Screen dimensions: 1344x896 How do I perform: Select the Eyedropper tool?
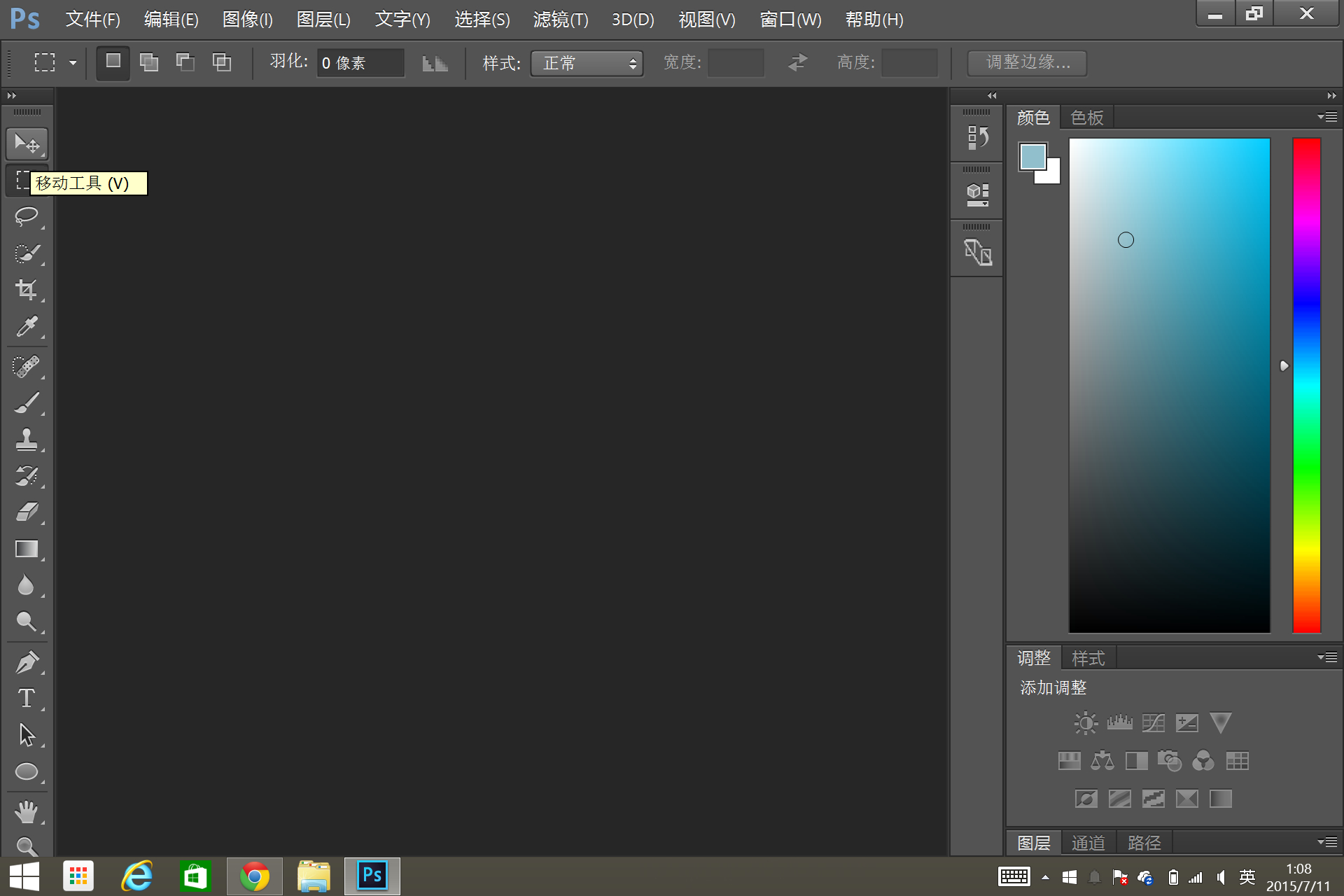point(27,326)
